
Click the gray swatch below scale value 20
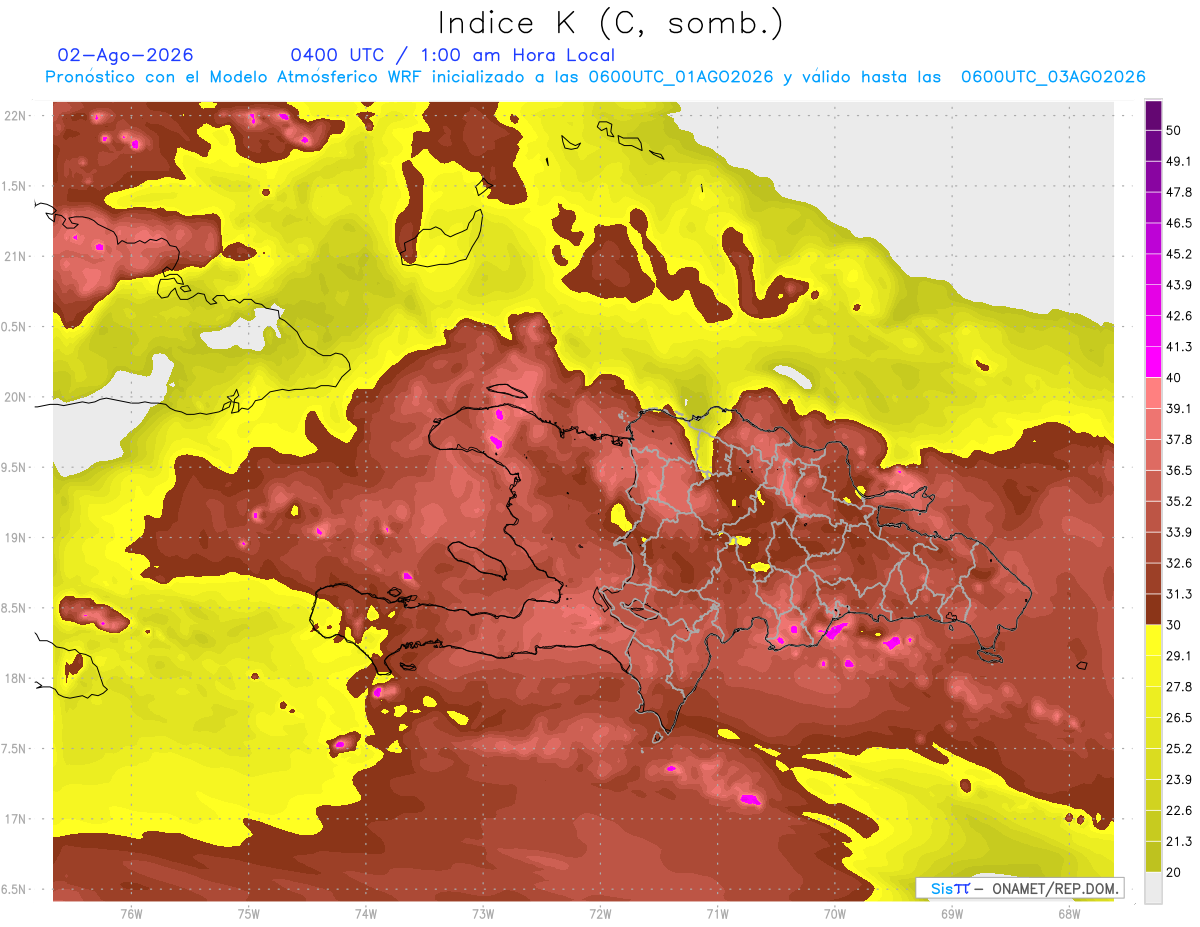pos(1154,889)
